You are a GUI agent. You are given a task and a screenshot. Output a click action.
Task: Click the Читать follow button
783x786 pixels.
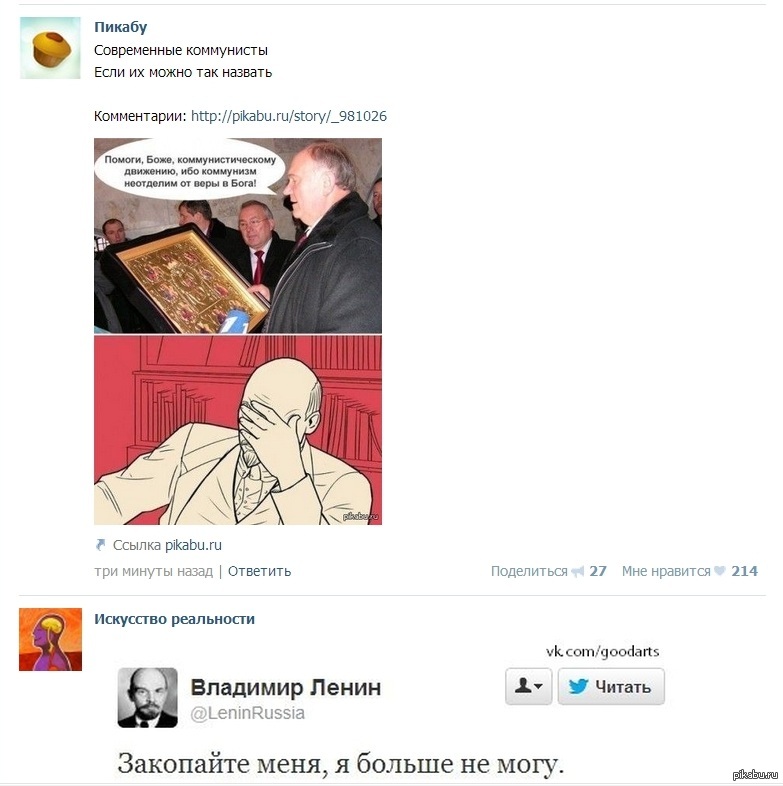pyautogui.click(x=611, y=686)
